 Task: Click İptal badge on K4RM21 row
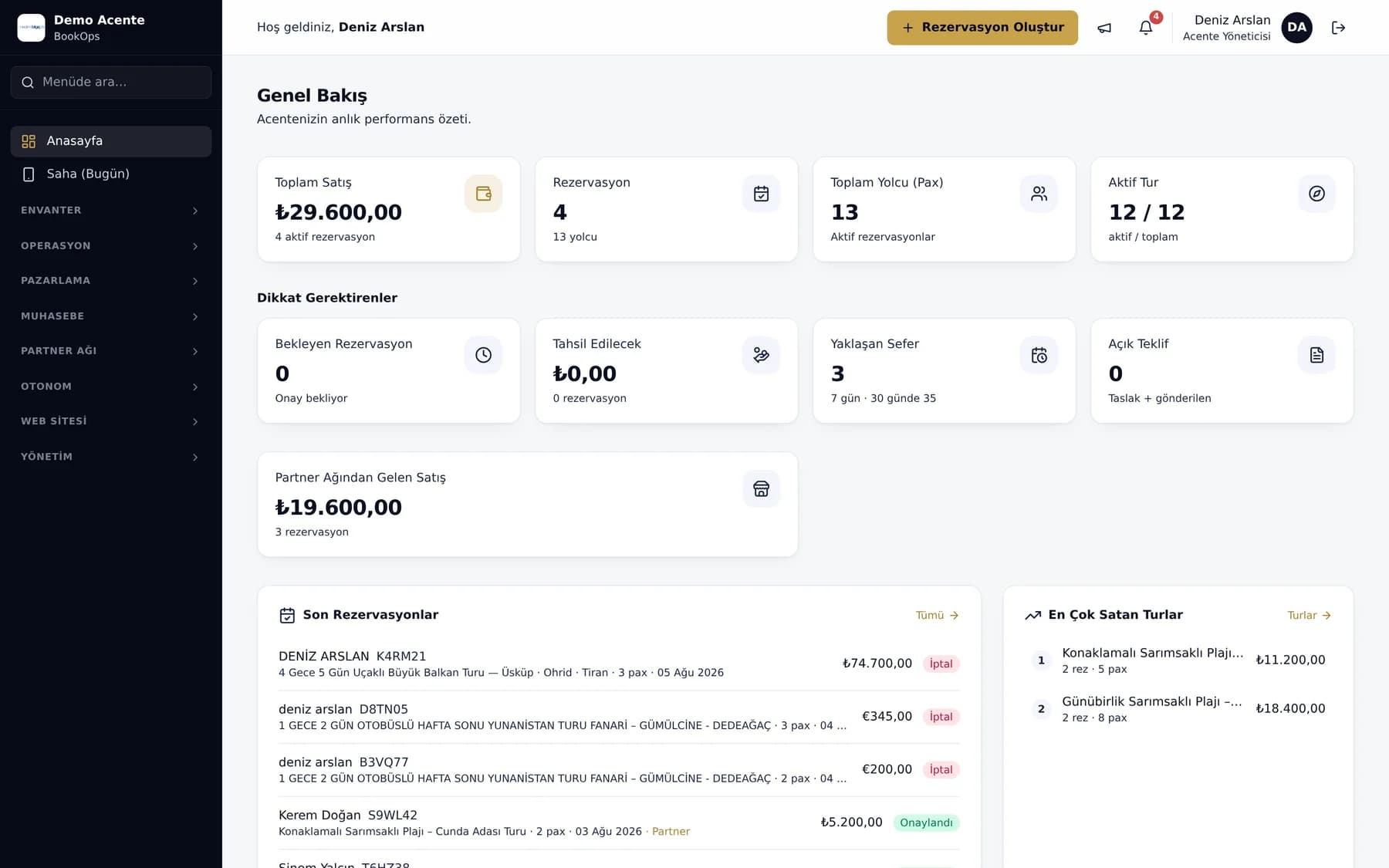tap(941, 664)
